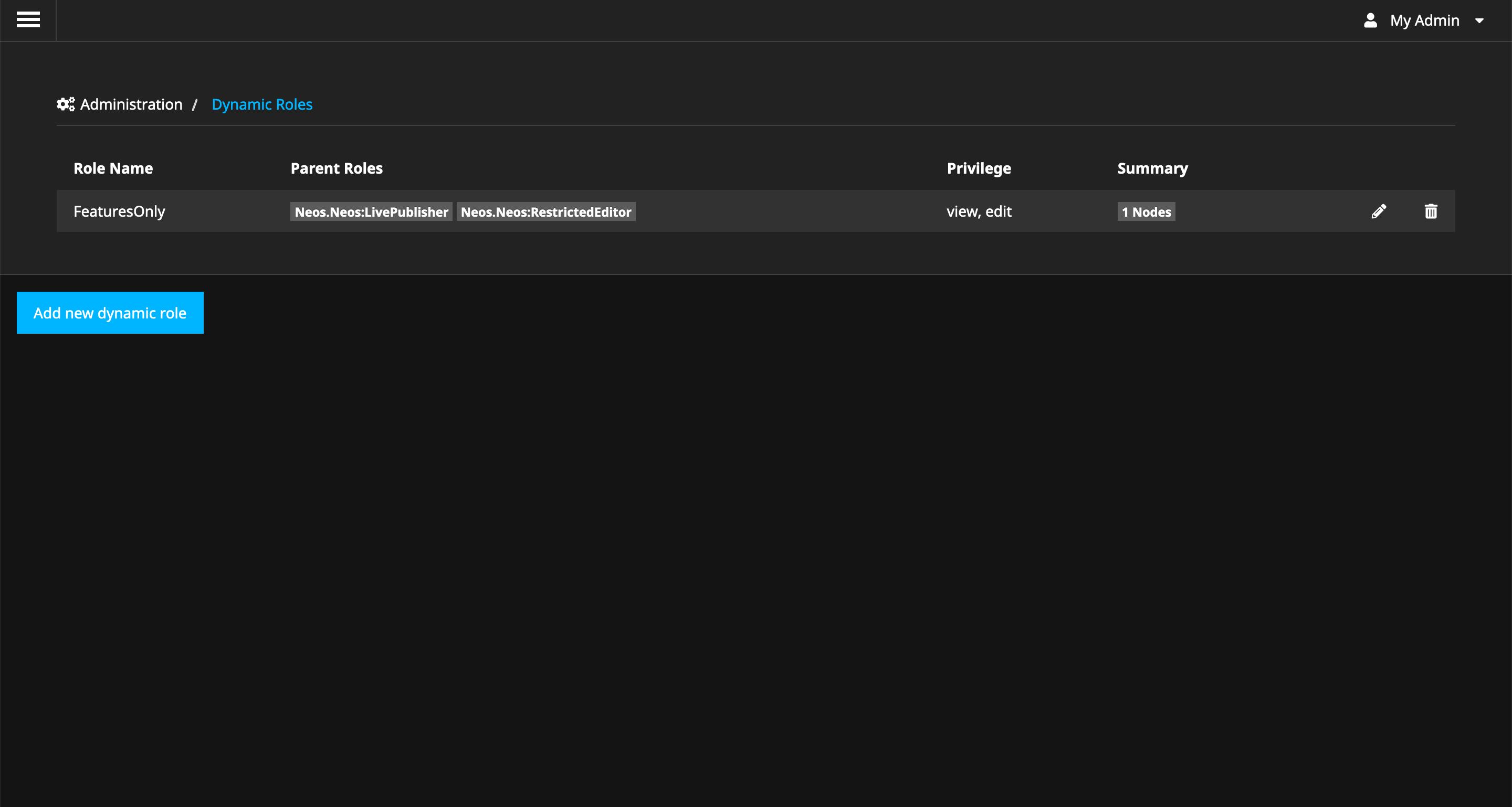The width and height of the screenshot is (1512, 807).
Task: Click the Administration gears icon
Action: [x=66, y=104]
